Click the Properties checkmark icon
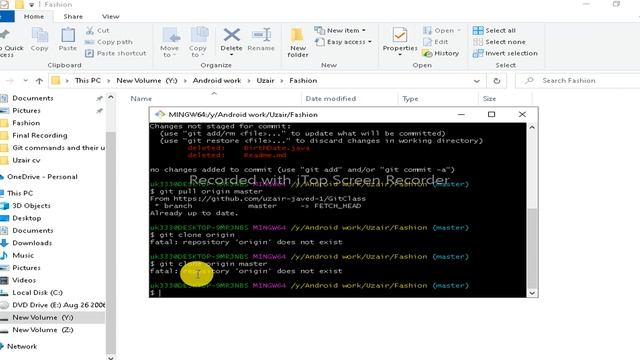Image resolution: width=640 pixels, height=360 pixels. pyautogui.click(x=400, y=35)
